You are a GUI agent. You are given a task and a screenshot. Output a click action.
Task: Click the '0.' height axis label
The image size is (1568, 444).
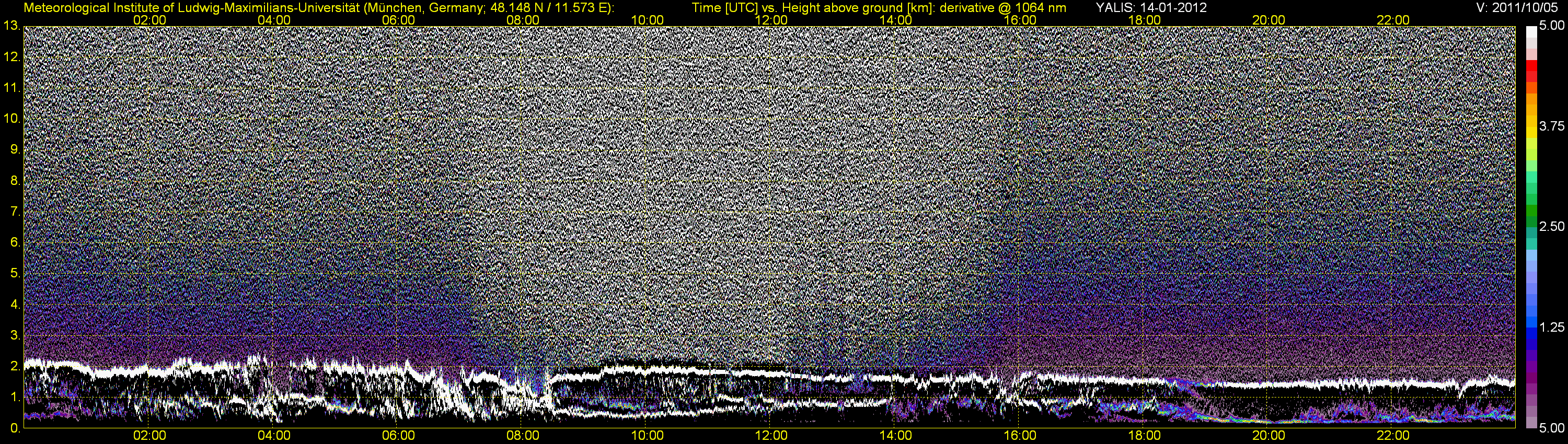tap(15, 428)
